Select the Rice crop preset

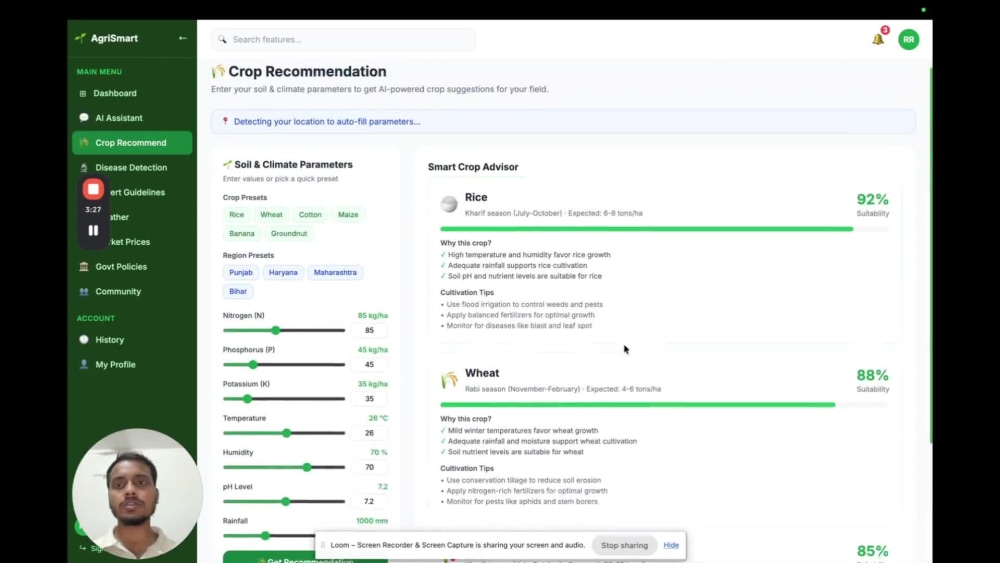click(x=237, y=214)
